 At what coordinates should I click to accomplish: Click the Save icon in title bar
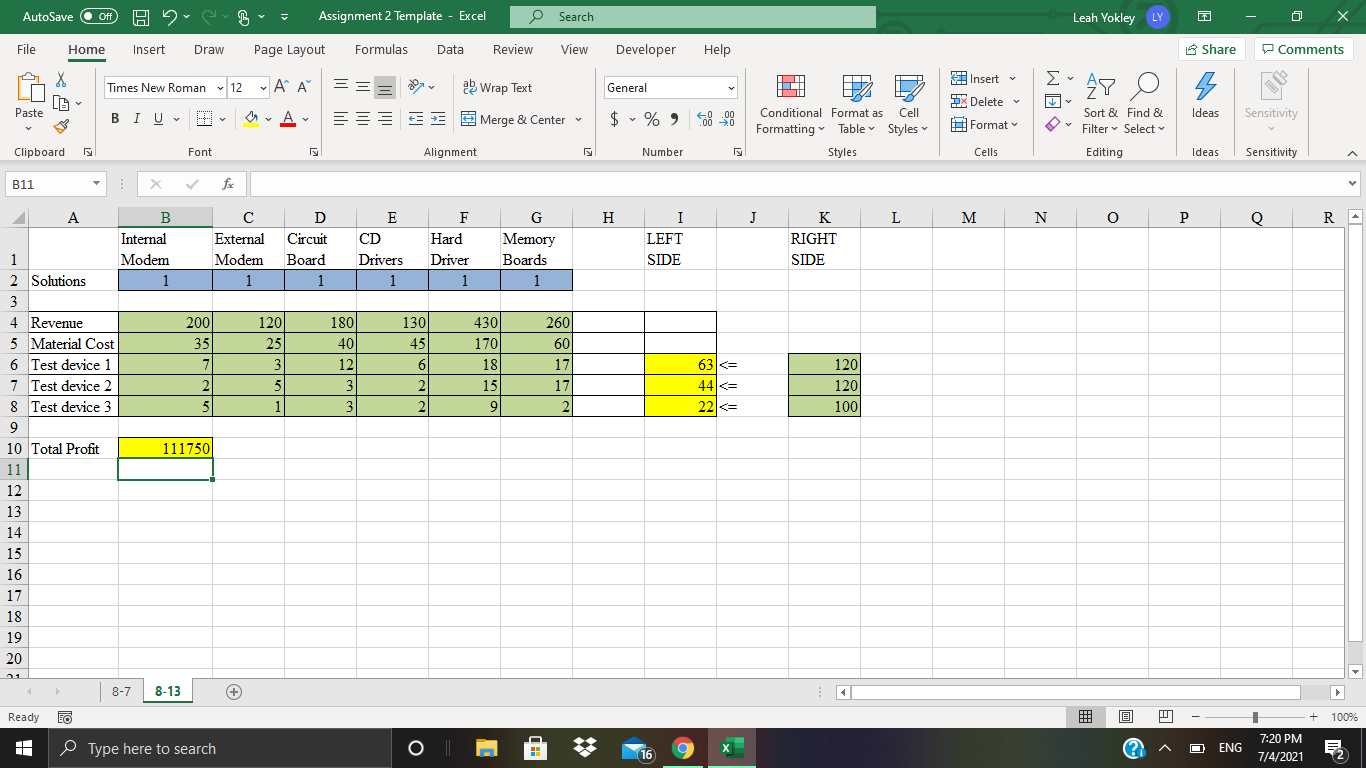143,17
